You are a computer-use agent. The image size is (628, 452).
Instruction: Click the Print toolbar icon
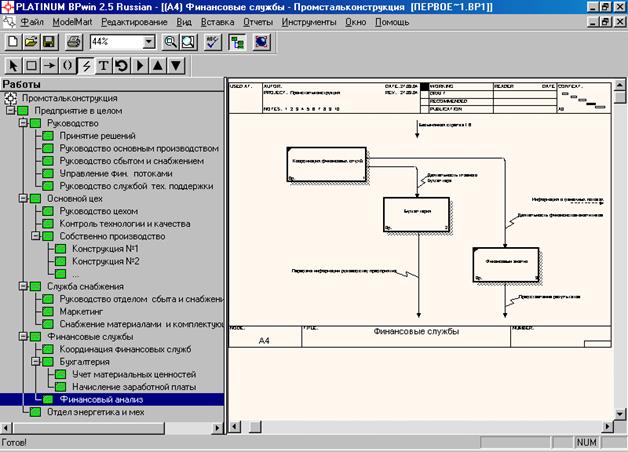(x=73, y=43)
